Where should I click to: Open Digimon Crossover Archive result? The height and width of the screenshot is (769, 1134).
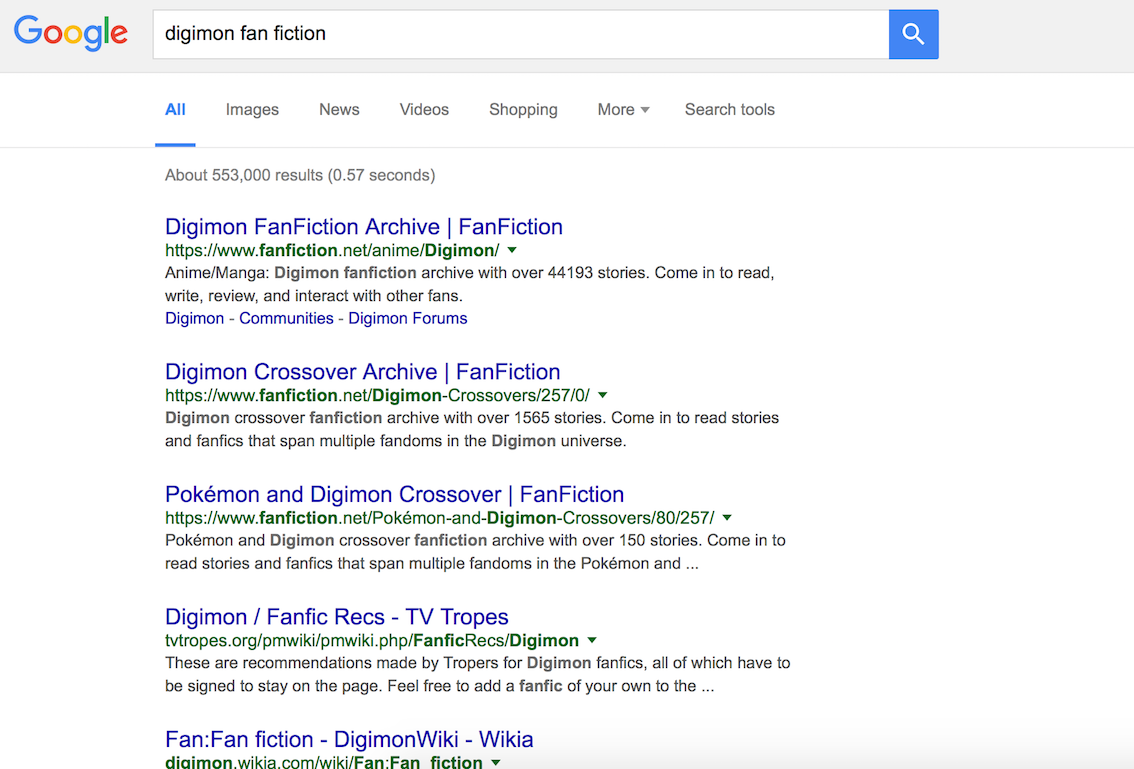[362, 372]
